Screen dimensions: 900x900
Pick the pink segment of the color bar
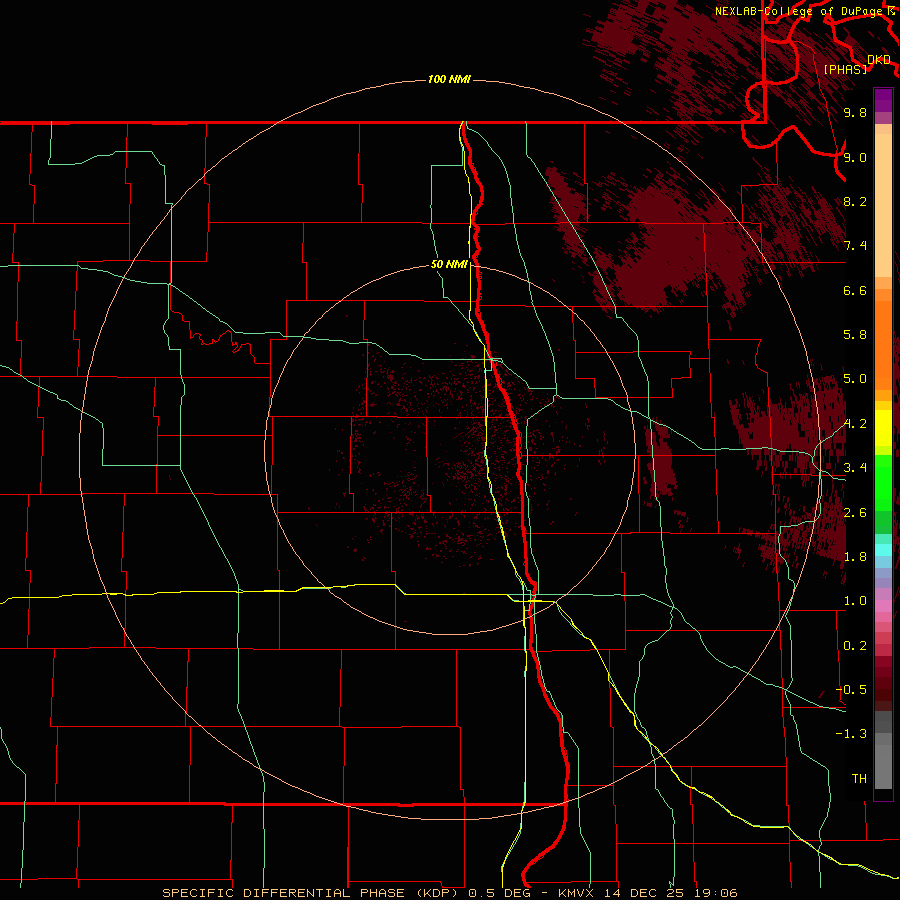click(883, 606)
